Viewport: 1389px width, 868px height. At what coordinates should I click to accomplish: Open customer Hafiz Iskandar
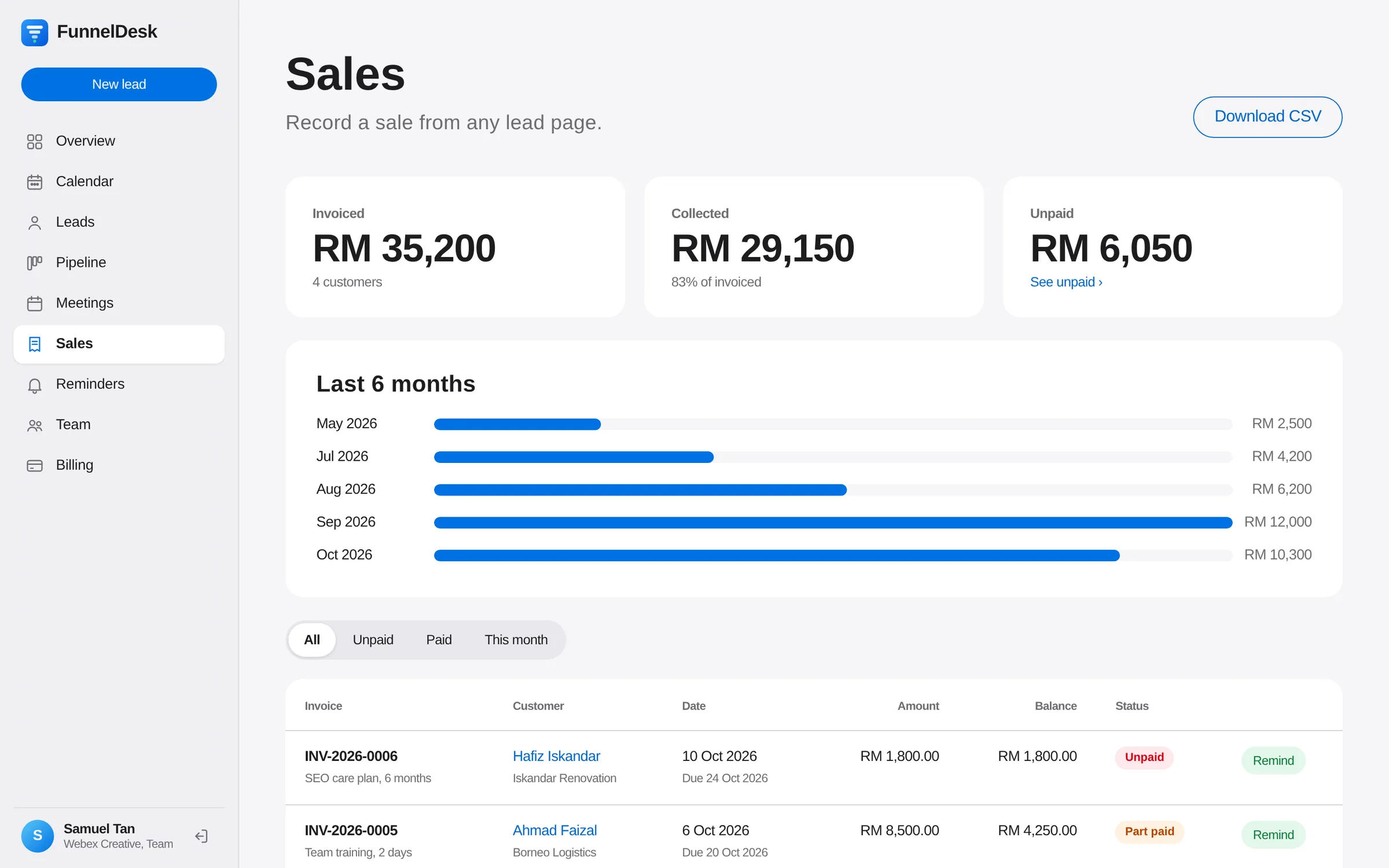(x=556, y=756)
